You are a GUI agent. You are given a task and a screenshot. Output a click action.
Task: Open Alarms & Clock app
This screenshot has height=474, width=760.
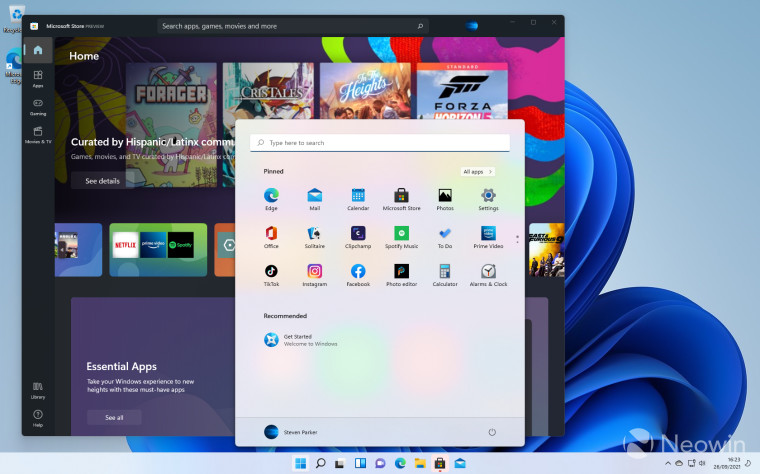pyautogui.click(x=488, y=275)
